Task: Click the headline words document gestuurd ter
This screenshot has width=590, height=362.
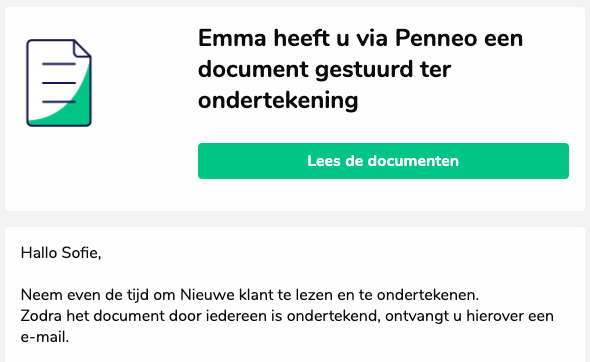Action: coord(324,70)
